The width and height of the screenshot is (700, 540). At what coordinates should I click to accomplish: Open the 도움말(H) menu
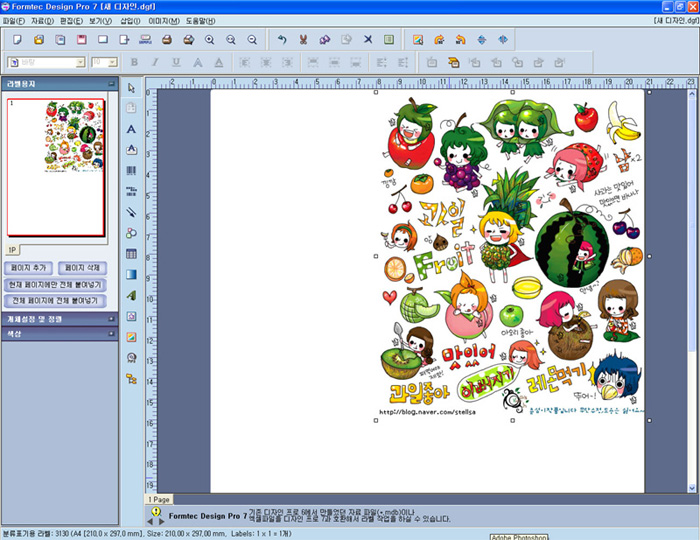tap(200, 21)
